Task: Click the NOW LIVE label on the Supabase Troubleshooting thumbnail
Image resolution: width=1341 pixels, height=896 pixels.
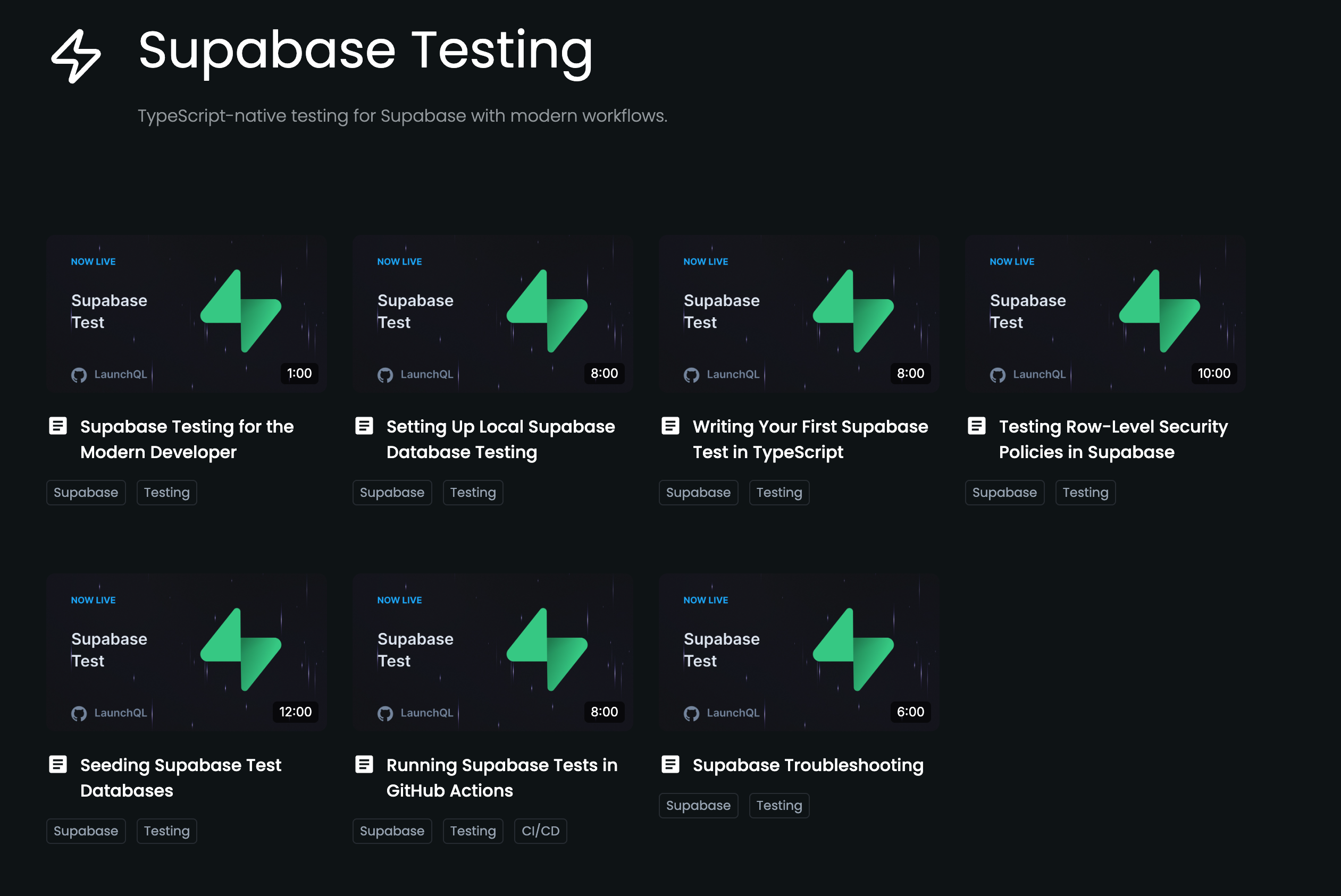Action: 706,600
